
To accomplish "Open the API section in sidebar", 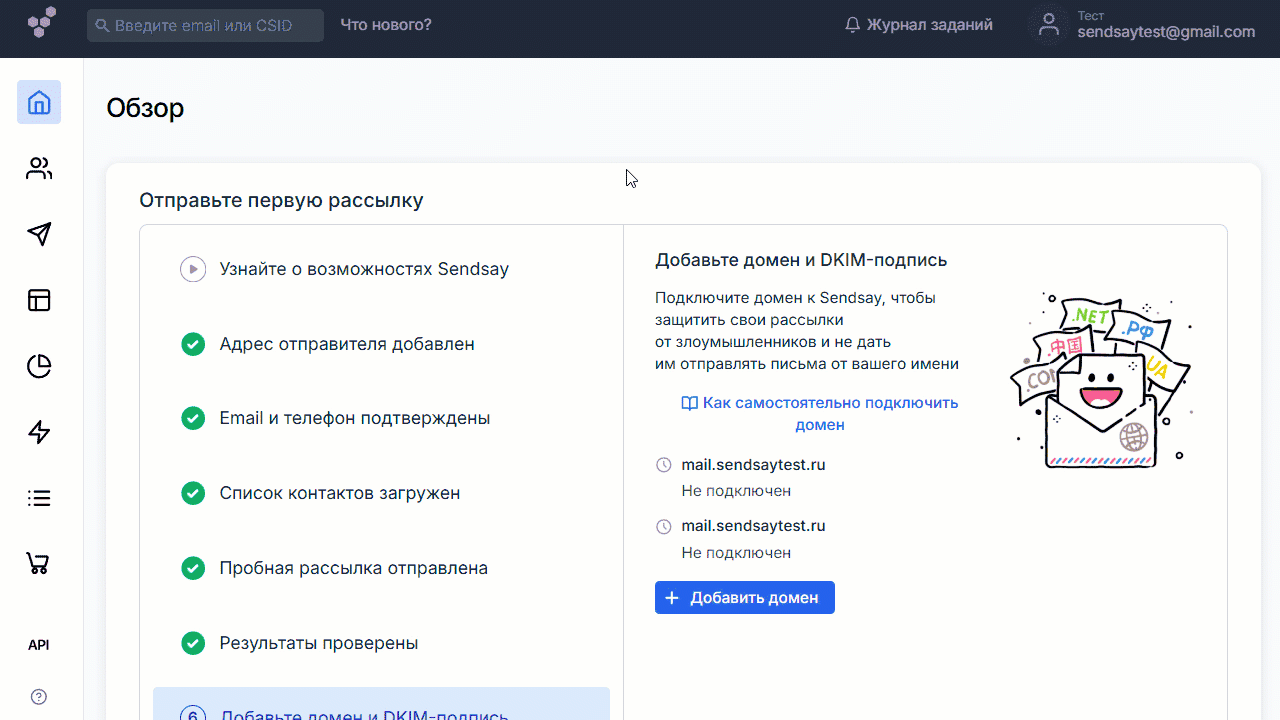I will pyautogui.click(x=39, y=645).
